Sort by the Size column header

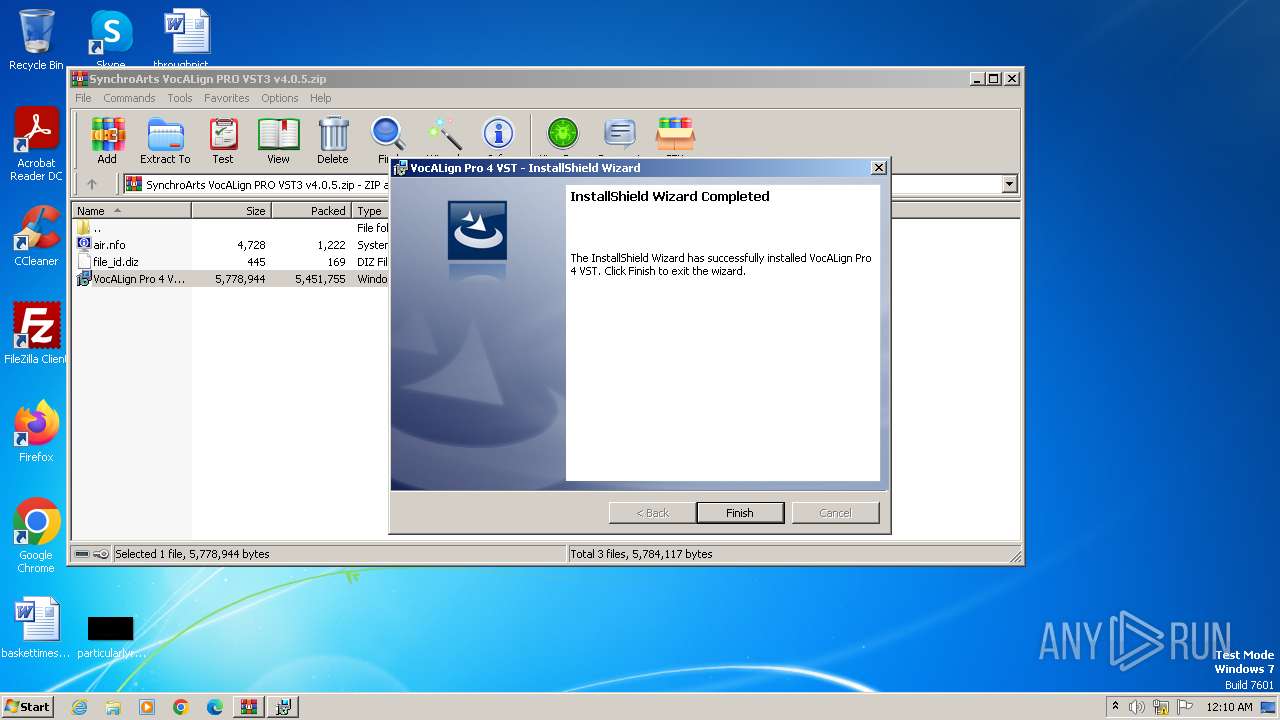(x=232, y=211)
